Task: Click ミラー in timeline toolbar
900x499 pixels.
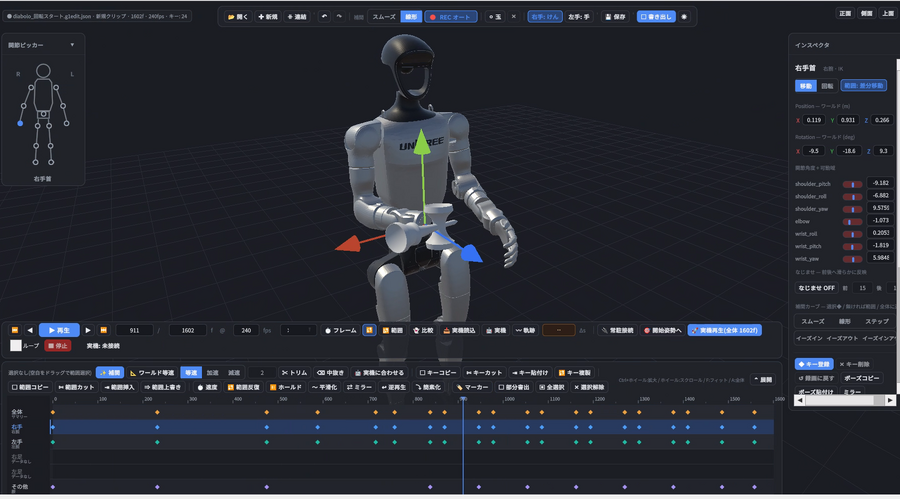Action: pyautogui.click(x=359, y=387)
